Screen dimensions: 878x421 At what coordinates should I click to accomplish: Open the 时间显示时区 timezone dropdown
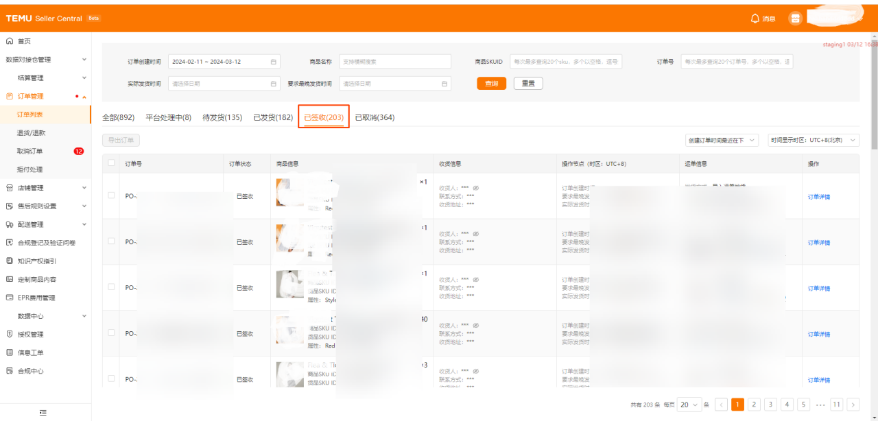(813, 141)
